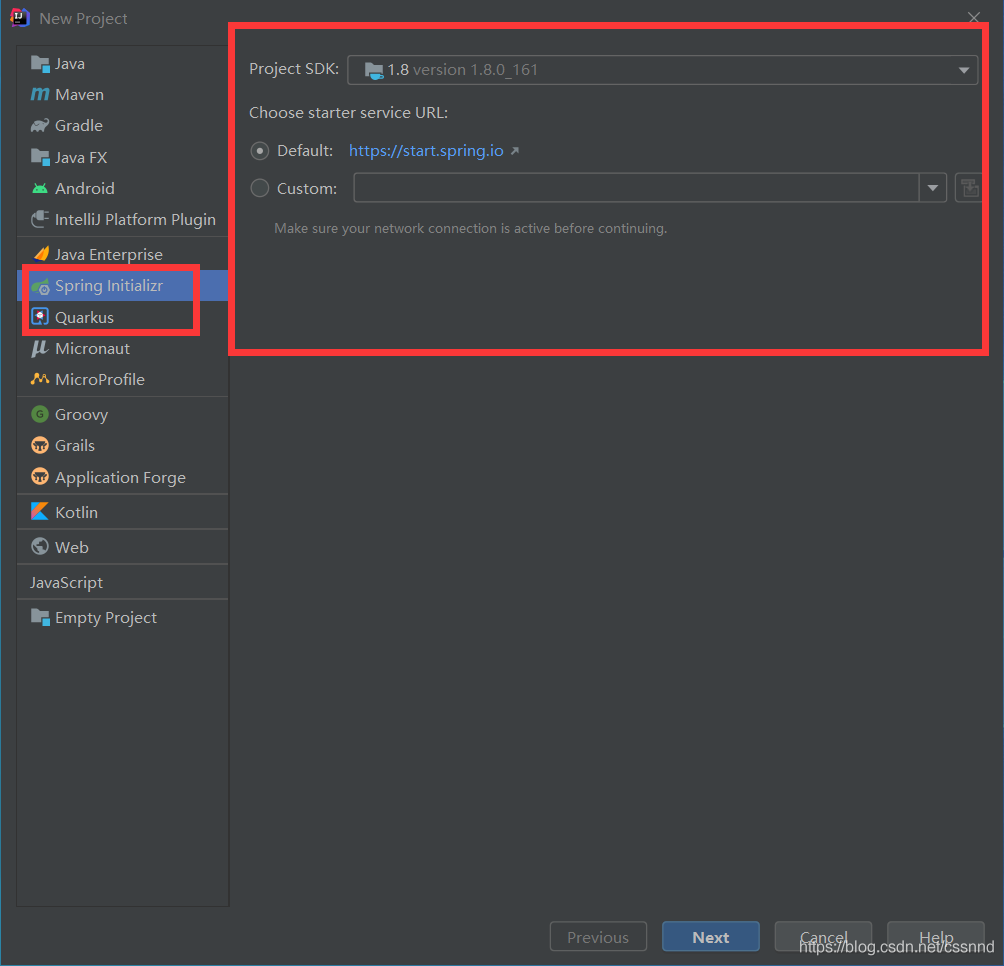Screen dimensions: 1004x966
Task: Click the Java folder icon
Action: pos(40,64)
